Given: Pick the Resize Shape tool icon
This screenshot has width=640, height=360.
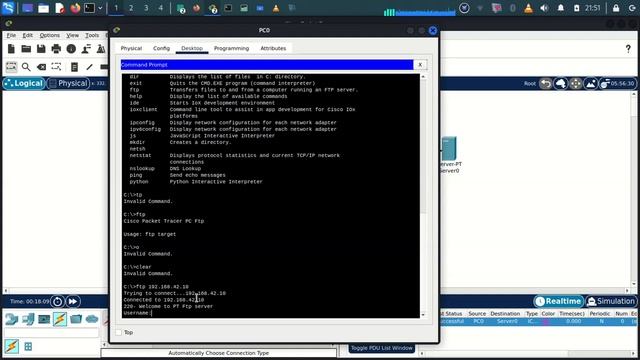Looking at the screenshot, I should [56, 67].
